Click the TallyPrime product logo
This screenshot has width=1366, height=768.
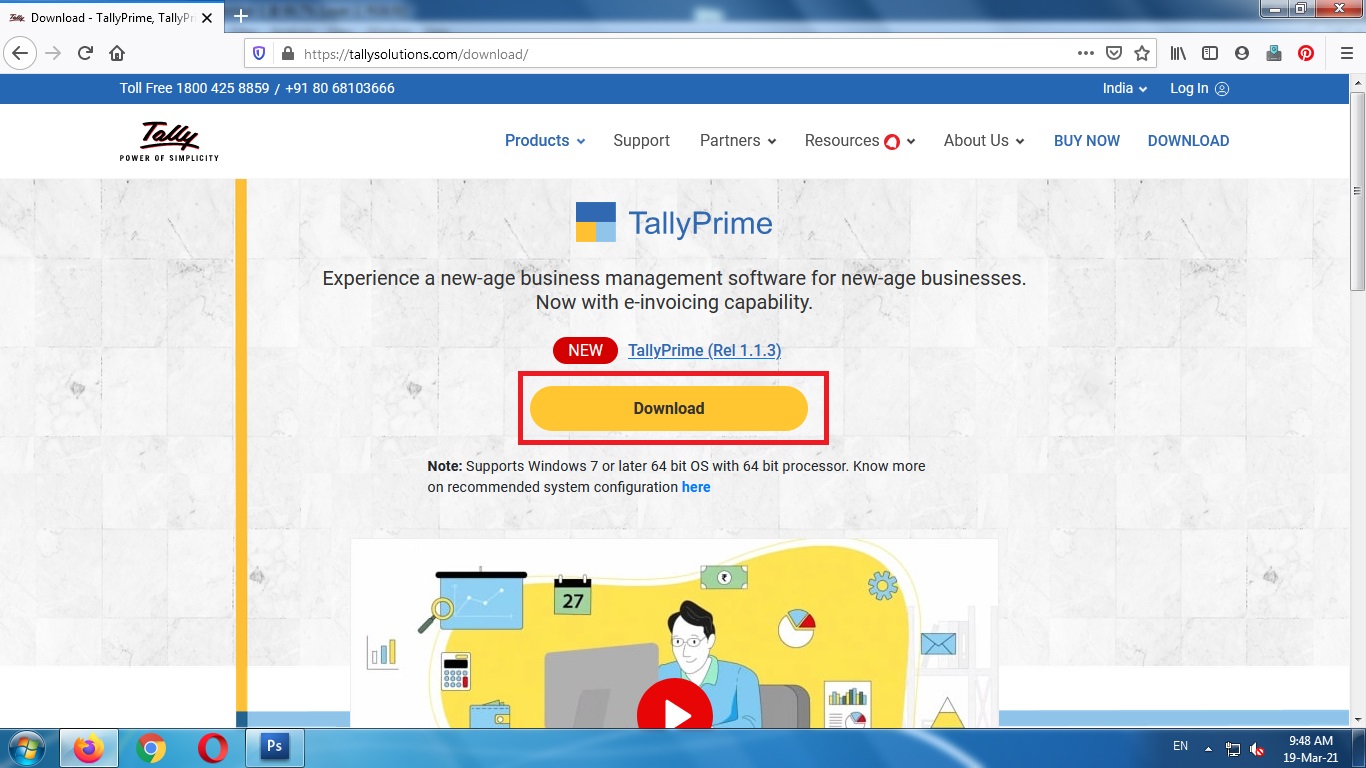(674, 222)
